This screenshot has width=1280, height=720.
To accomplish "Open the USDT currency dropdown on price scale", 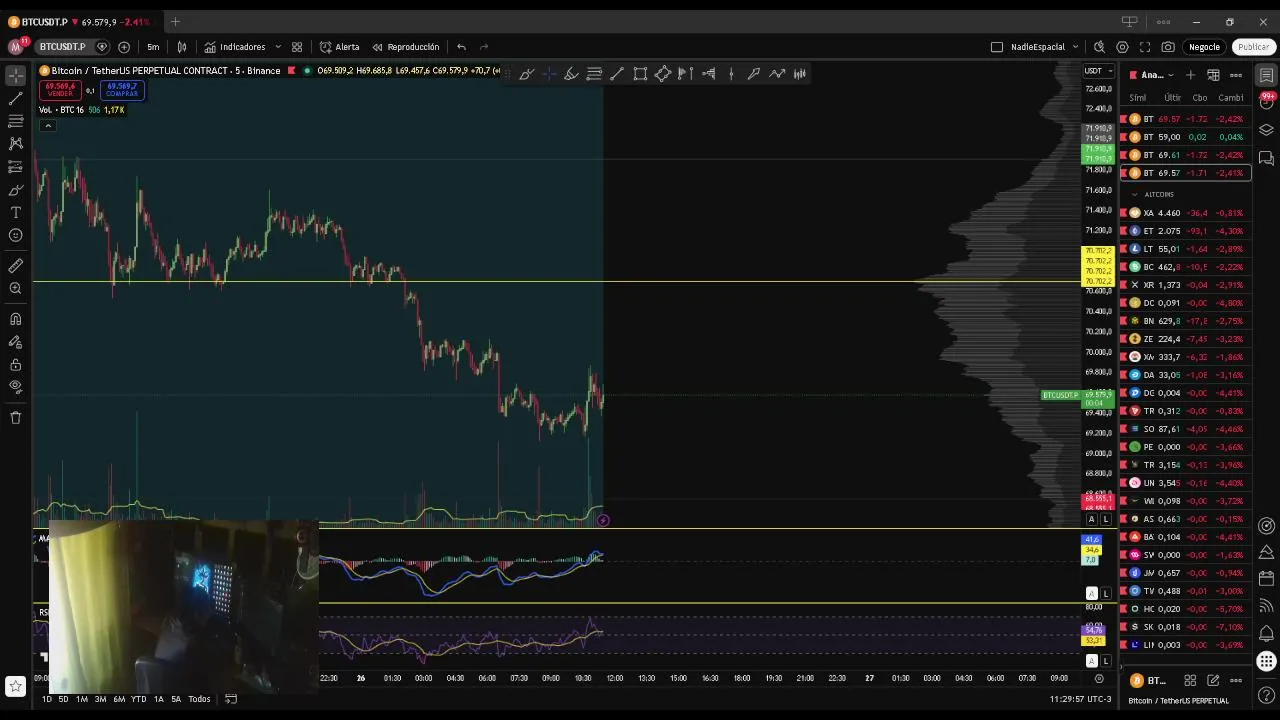I will tap(1098, 71).
